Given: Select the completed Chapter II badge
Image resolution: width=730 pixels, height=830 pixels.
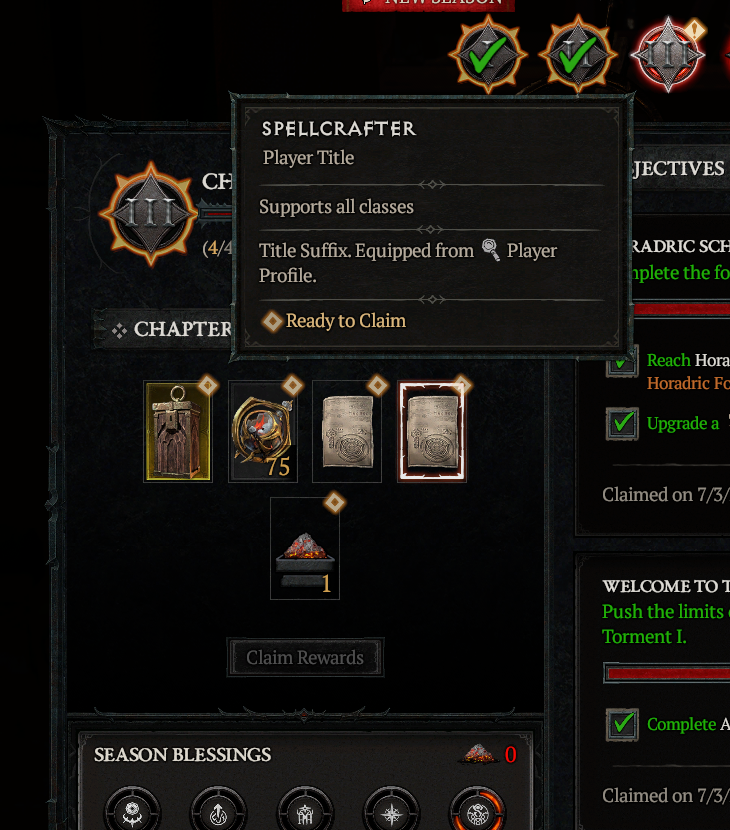Looking at the screenshot, I should tap(578, 55).
